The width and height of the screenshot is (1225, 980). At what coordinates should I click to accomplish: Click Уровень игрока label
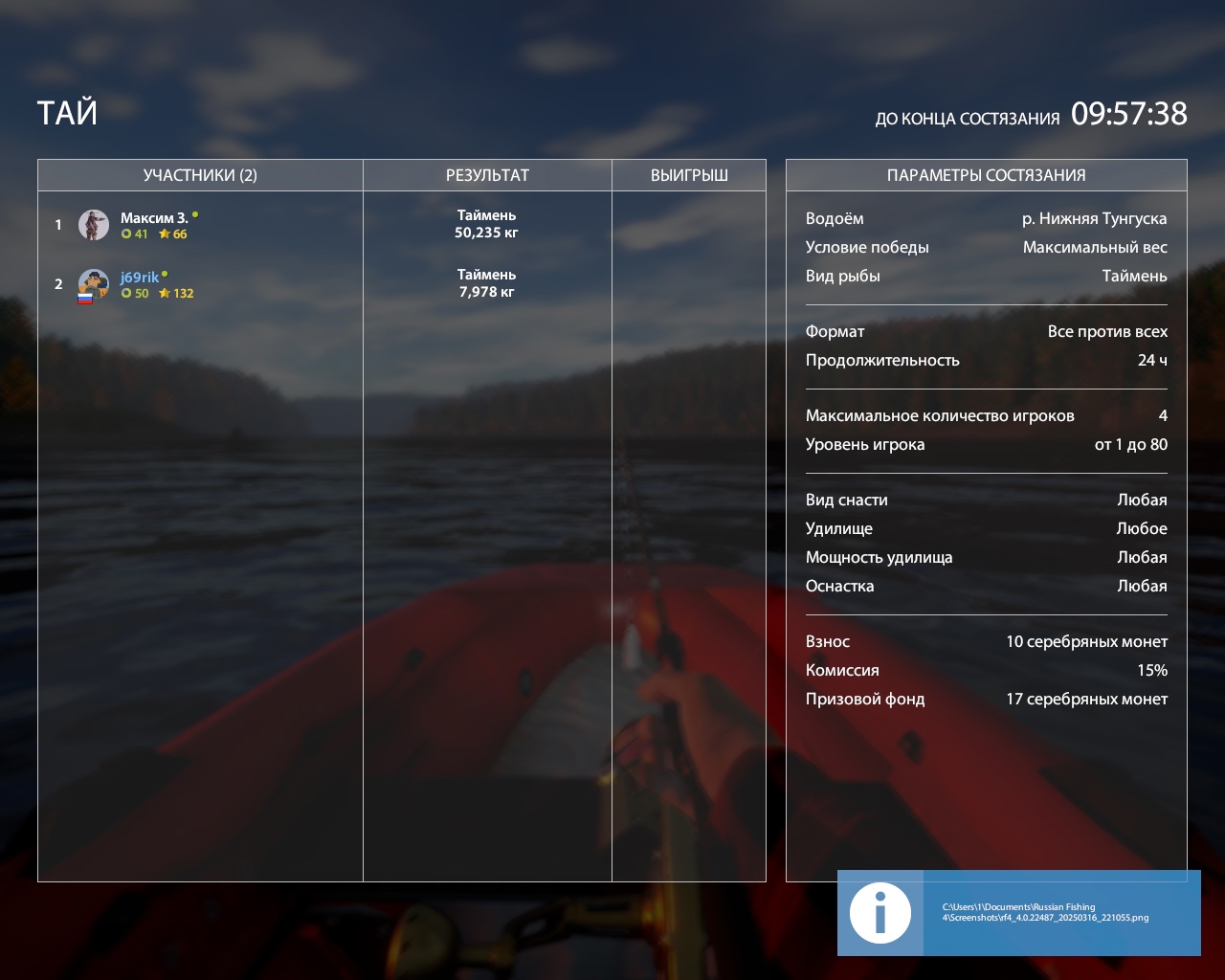pos(865,444)
